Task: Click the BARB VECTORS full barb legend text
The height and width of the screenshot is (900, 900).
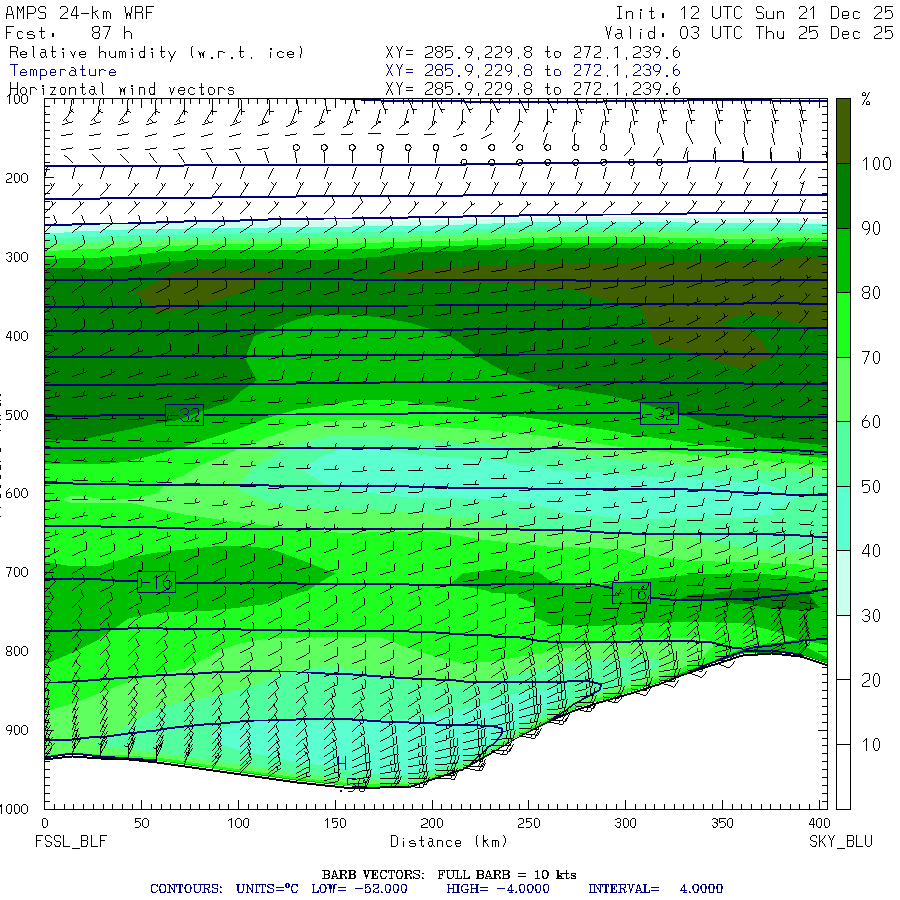Action: 449,875
